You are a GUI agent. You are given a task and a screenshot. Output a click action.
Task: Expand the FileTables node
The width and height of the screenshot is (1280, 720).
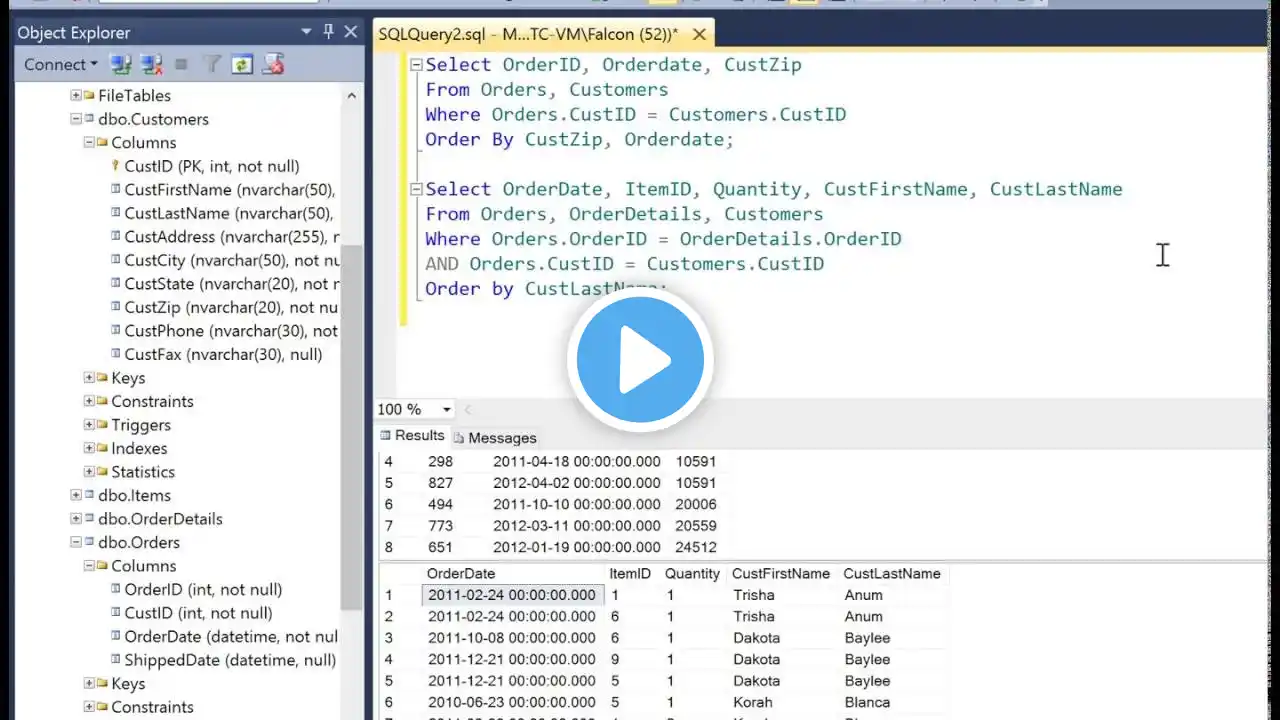click(x=76, y=95)
